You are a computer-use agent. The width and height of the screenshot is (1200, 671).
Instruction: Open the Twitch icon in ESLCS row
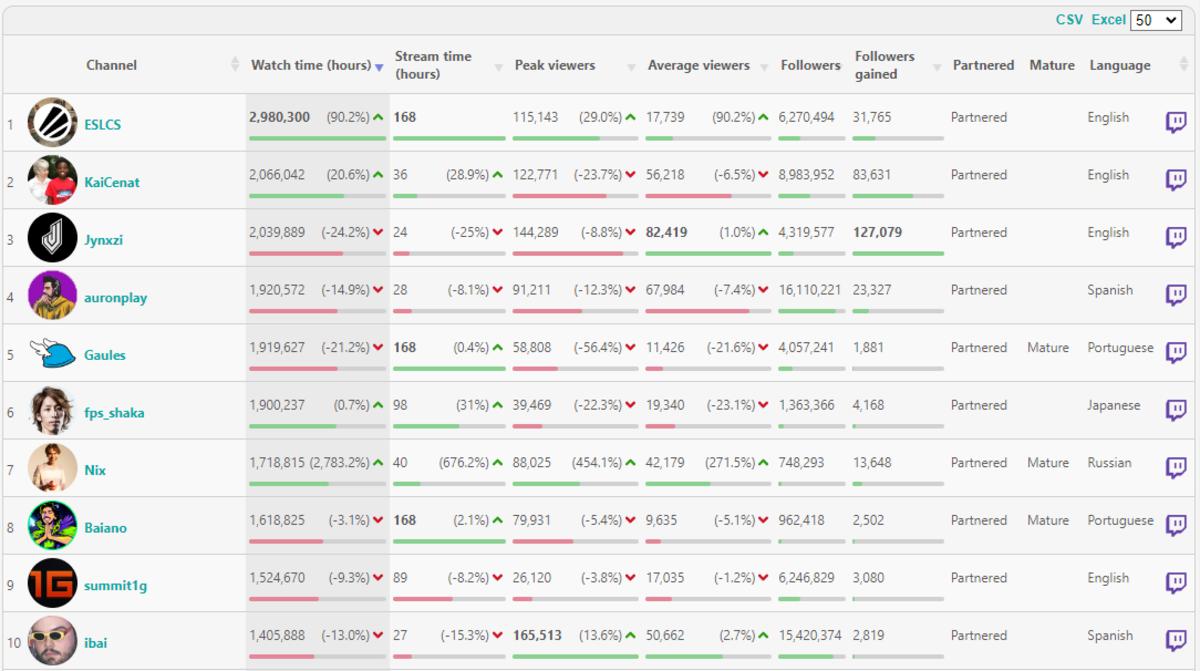coord(1176,123)
